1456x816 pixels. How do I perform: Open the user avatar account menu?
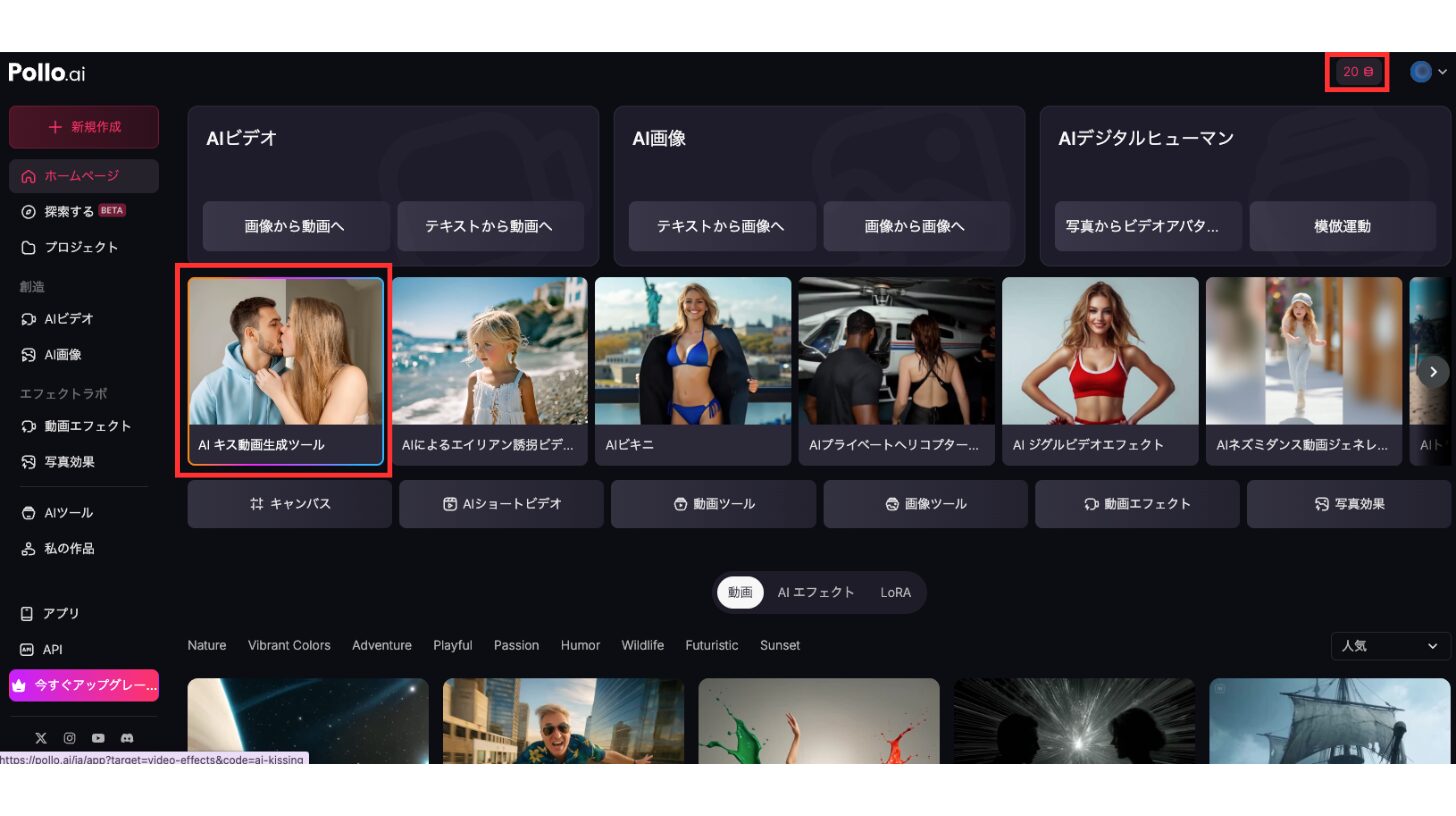tap(1428, 72)
